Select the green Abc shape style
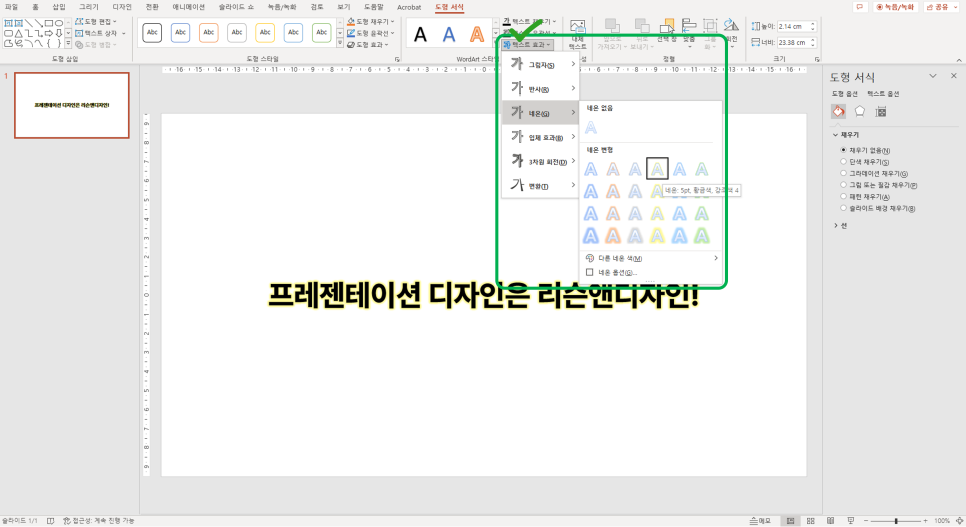The image size is (966, 527). tap(322, 32)
